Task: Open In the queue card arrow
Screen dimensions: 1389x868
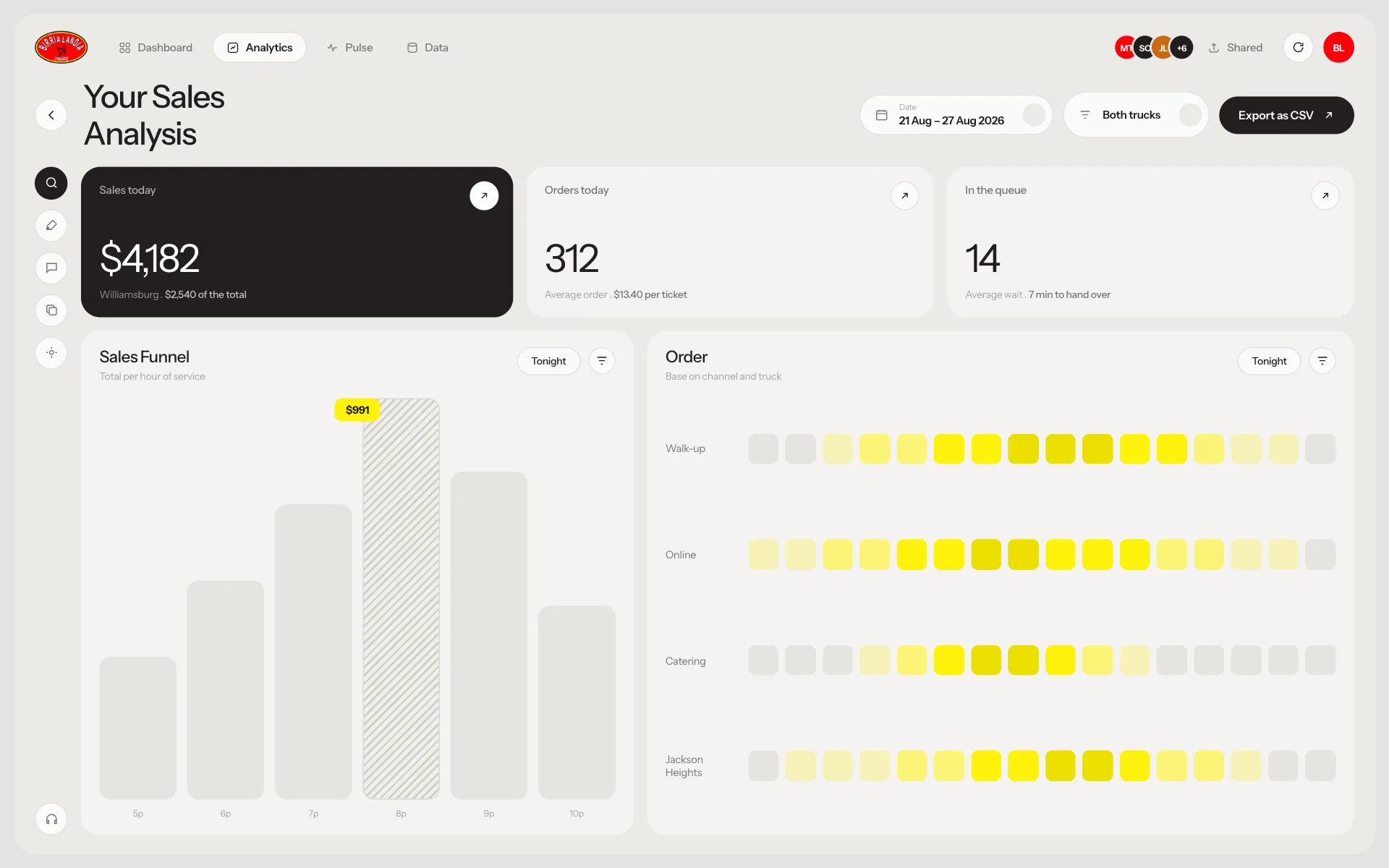Action: (x=1325, y=196)
